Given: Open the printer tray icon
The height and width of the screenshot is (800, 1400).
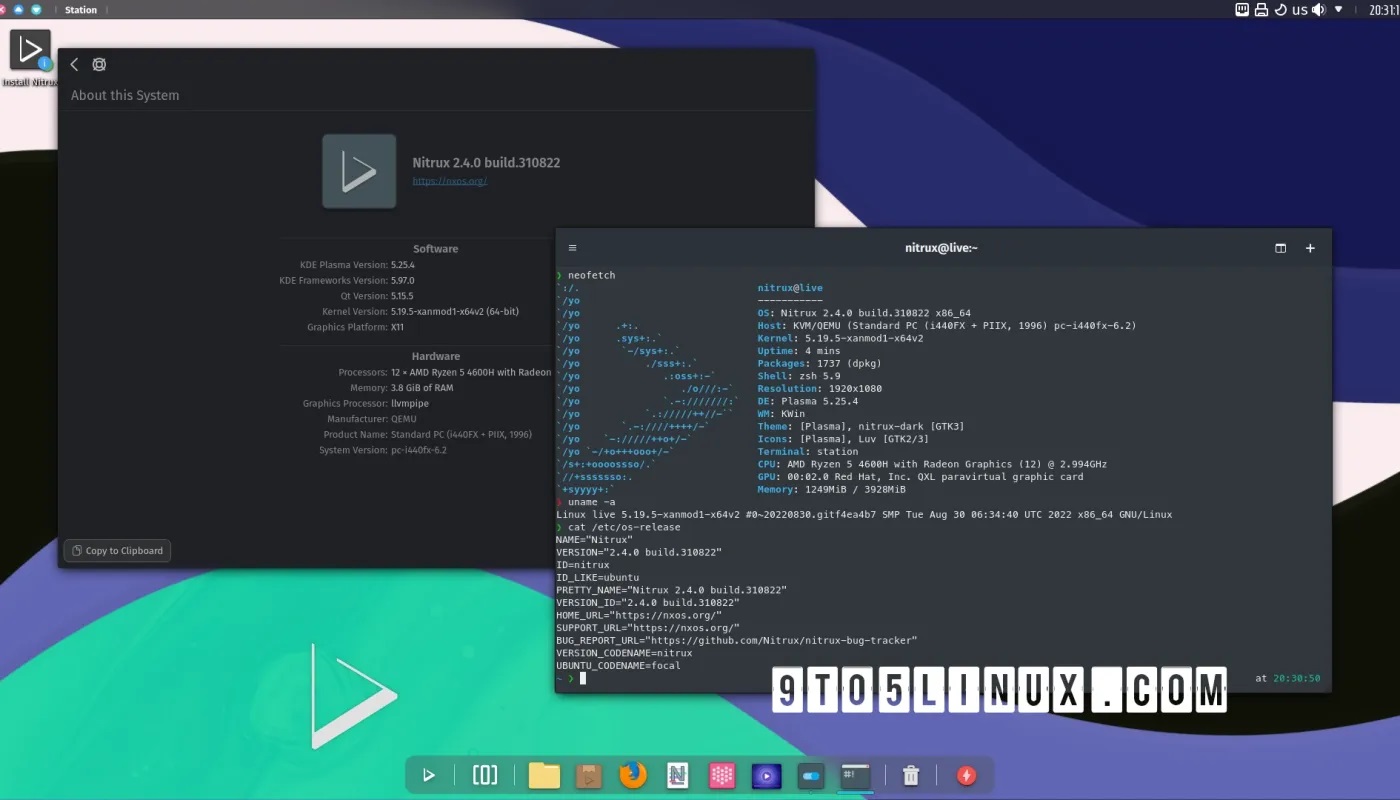Looking at the screenshot, I should point(1261,10).
